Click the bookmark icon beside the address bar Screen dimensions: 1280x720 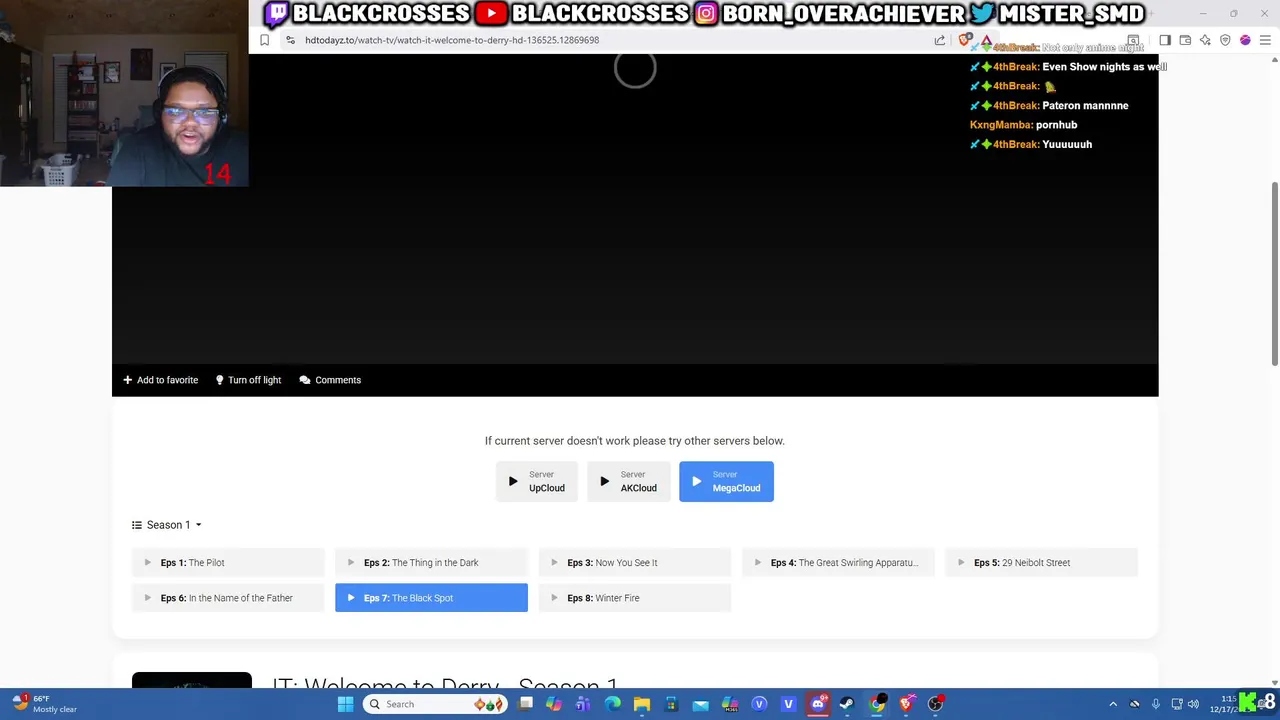click(264, 40)
